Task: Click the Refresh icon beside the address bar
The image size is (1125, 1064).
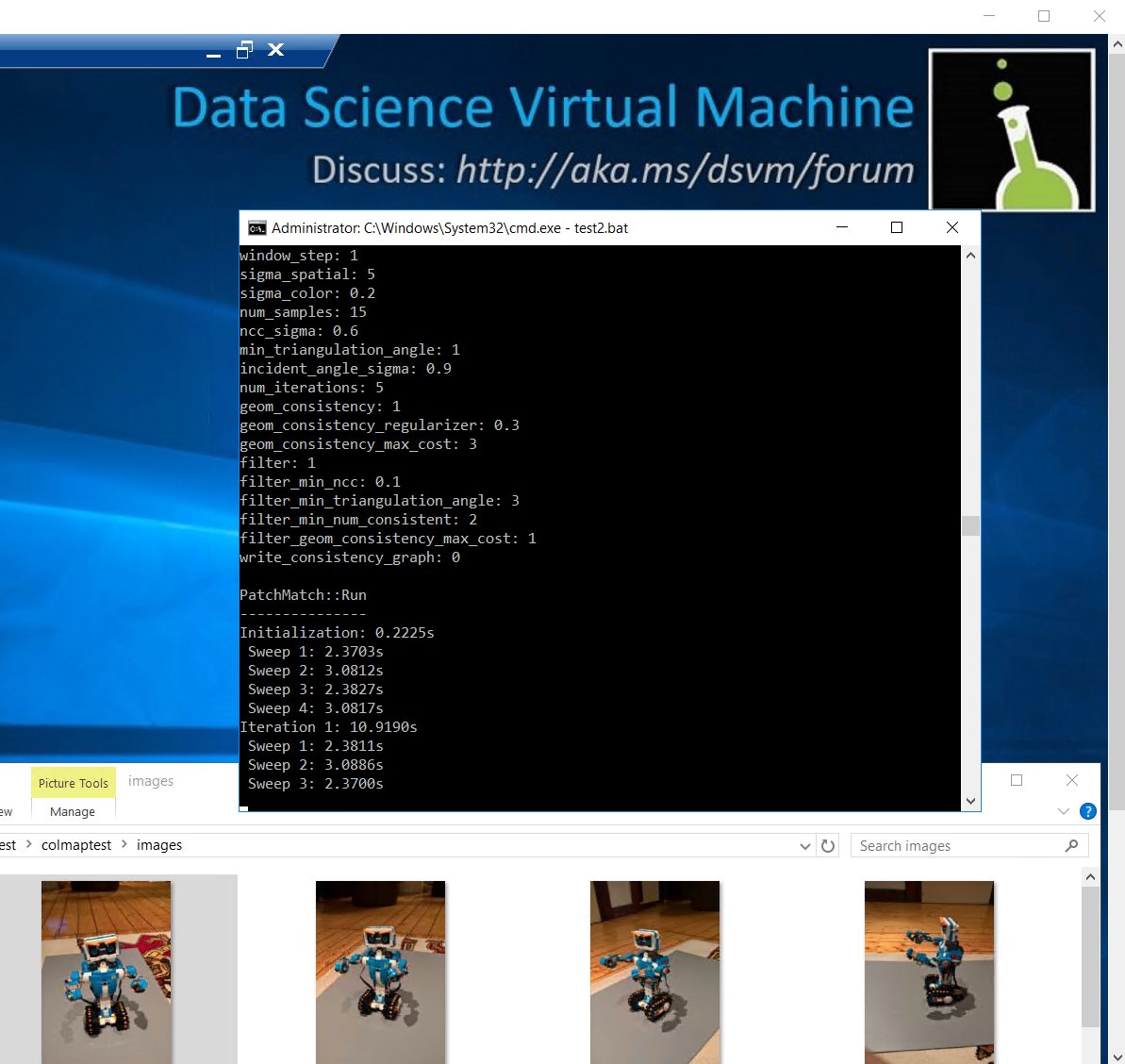Action: [828, 845]
